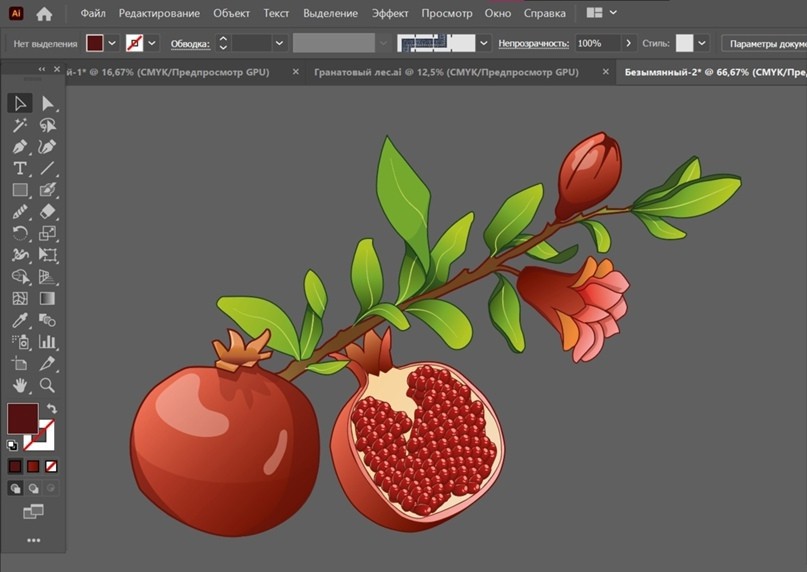The image size is (807, 572).
Task: Set paint mode to None
Action: tap(51, 466)
